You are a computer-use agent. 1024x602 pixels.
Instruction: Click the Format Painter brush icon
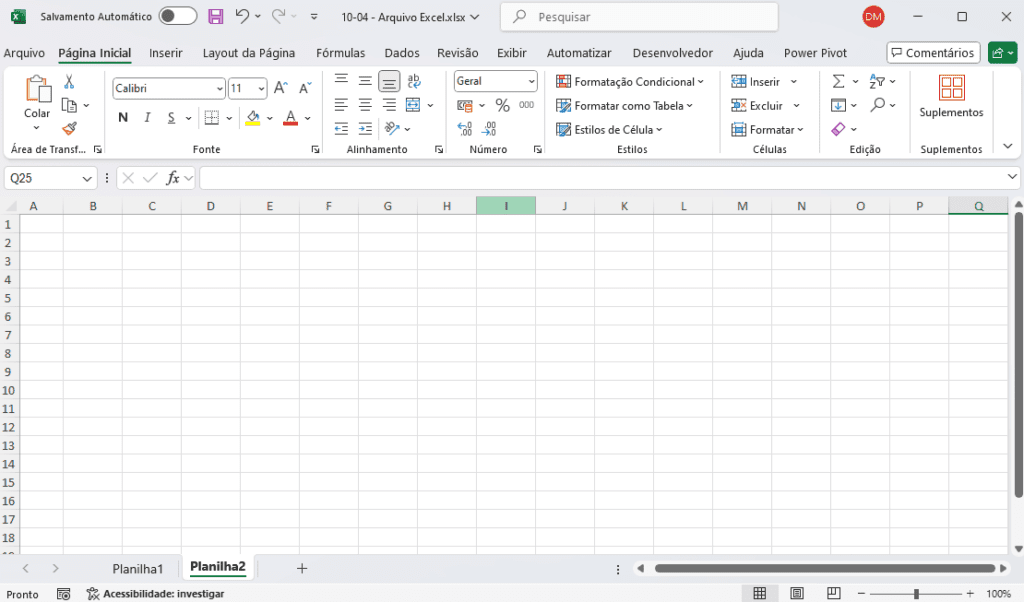[69, 128]
